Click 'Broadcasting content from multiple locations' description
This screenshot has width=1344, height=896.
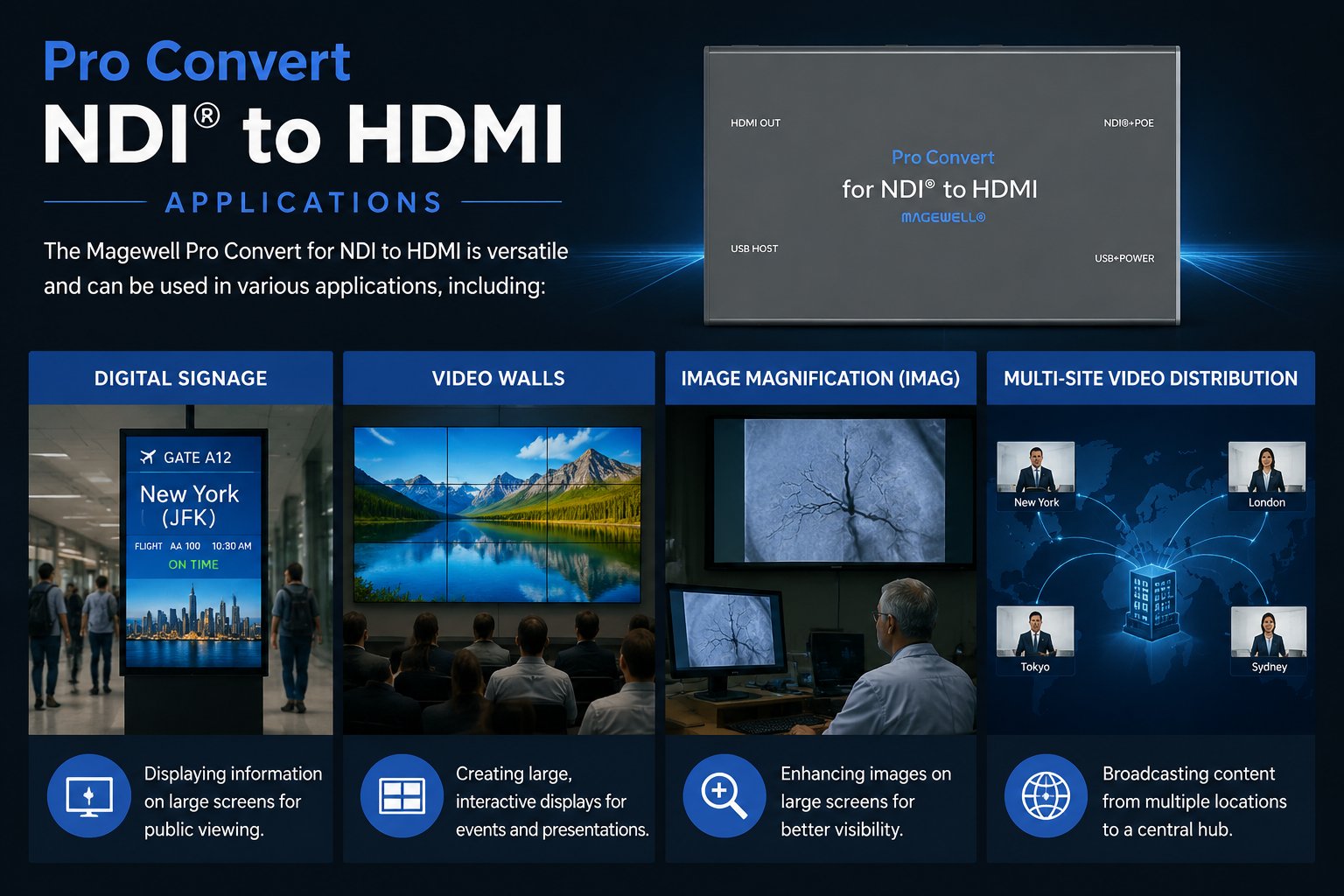pyautogui.click(x=1194, y=801)
